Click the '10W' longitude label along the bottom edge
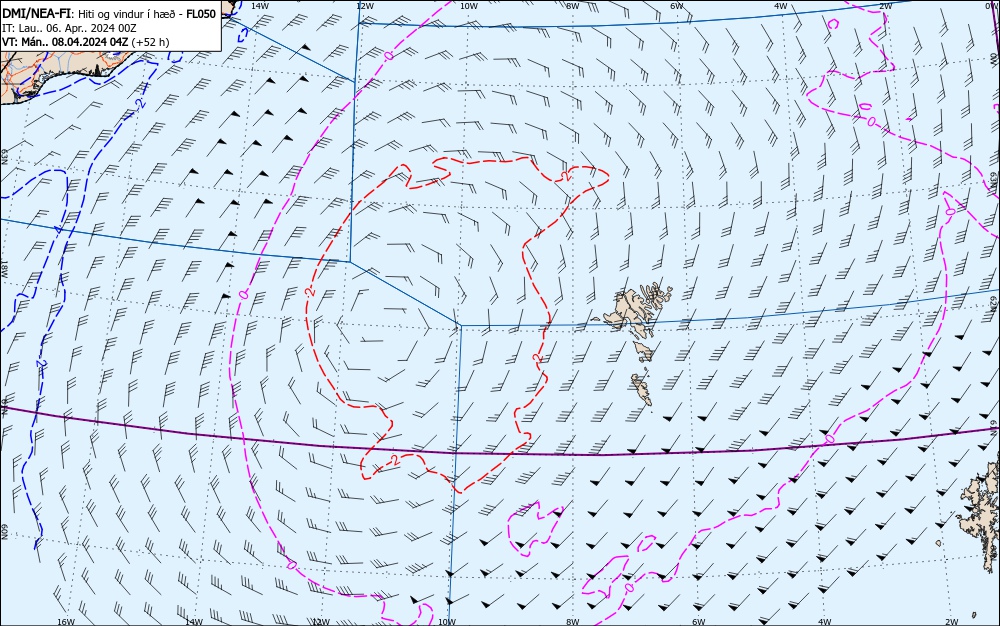Image resolution: width=1000 pixels, height=626 pixels. (447, 622)
